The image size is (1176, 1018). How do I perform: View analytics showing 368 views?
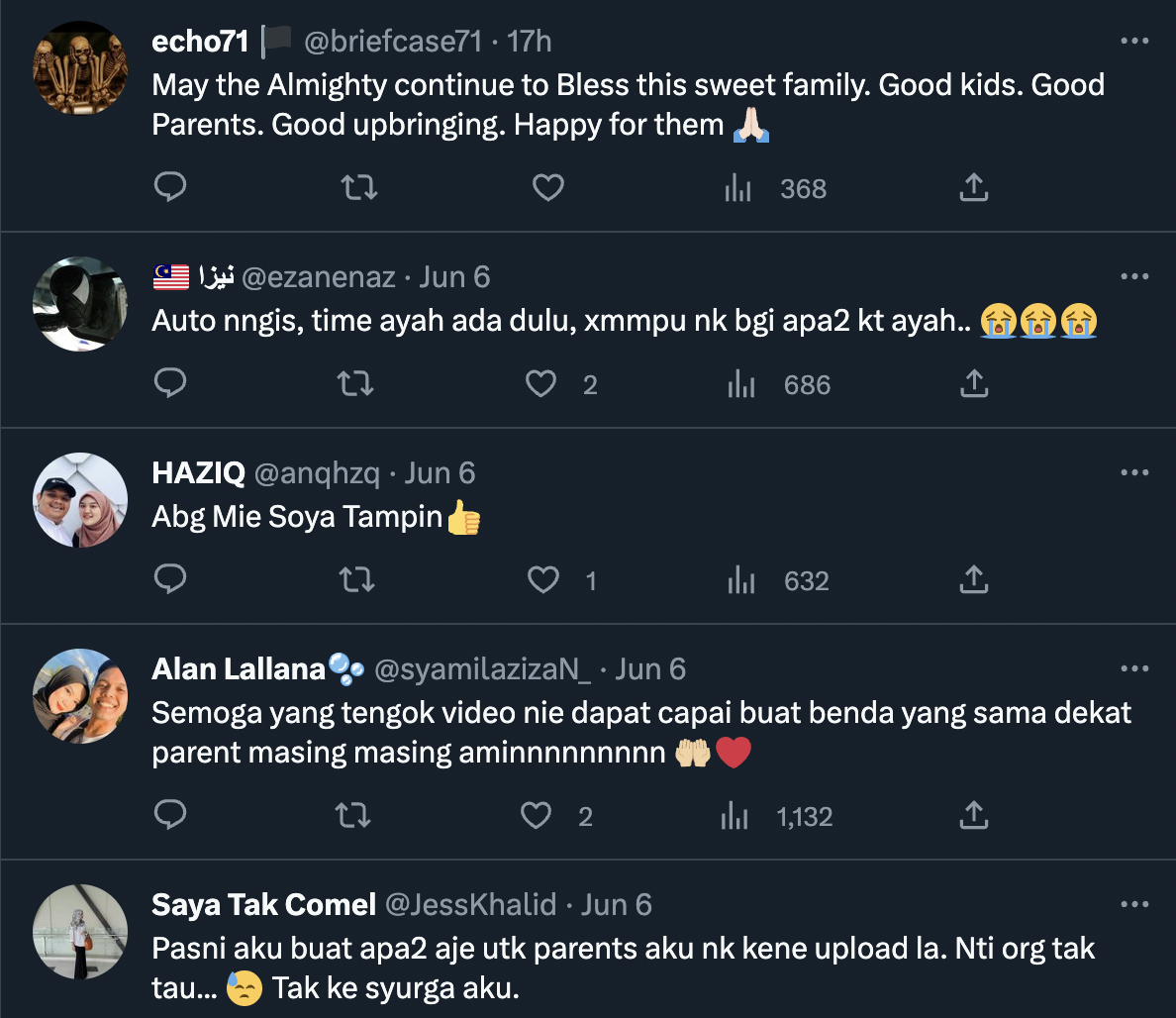[x=775, y=188]
